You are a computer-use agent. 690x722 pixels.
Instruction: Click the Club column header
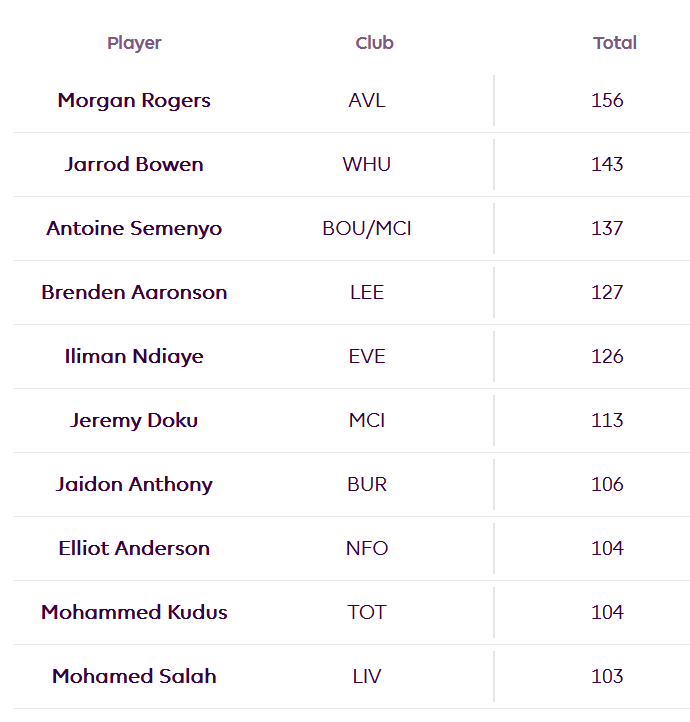[374, 43]
